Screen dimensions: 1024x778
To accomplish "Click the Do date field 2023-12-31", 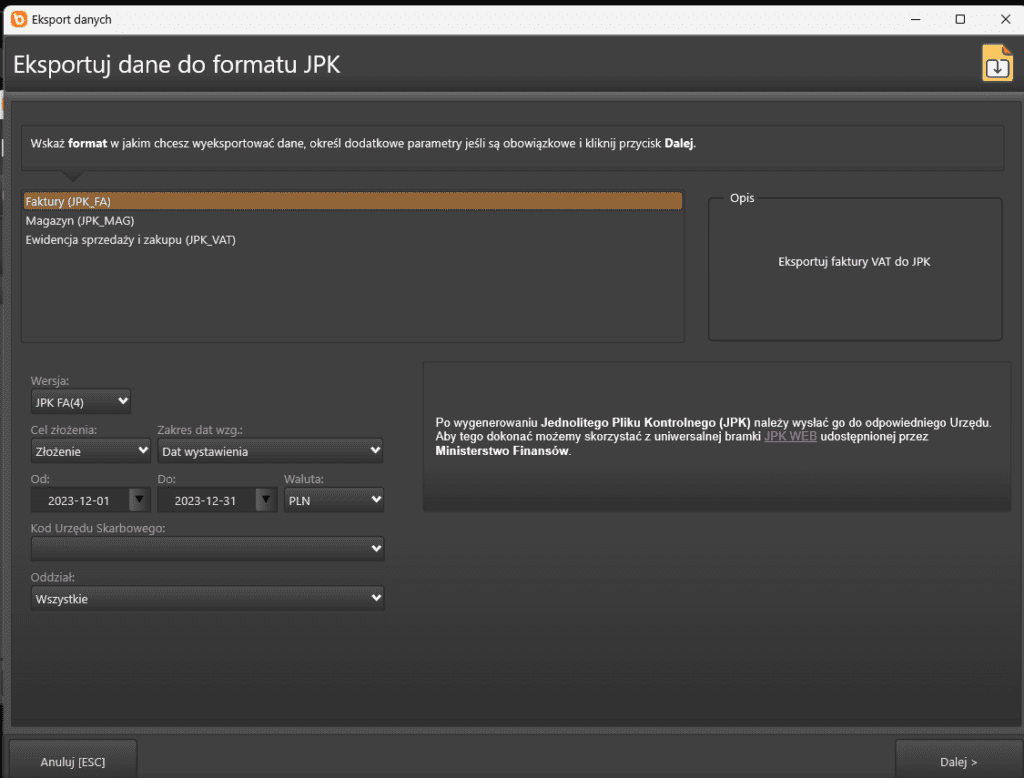I will (205, 500).
